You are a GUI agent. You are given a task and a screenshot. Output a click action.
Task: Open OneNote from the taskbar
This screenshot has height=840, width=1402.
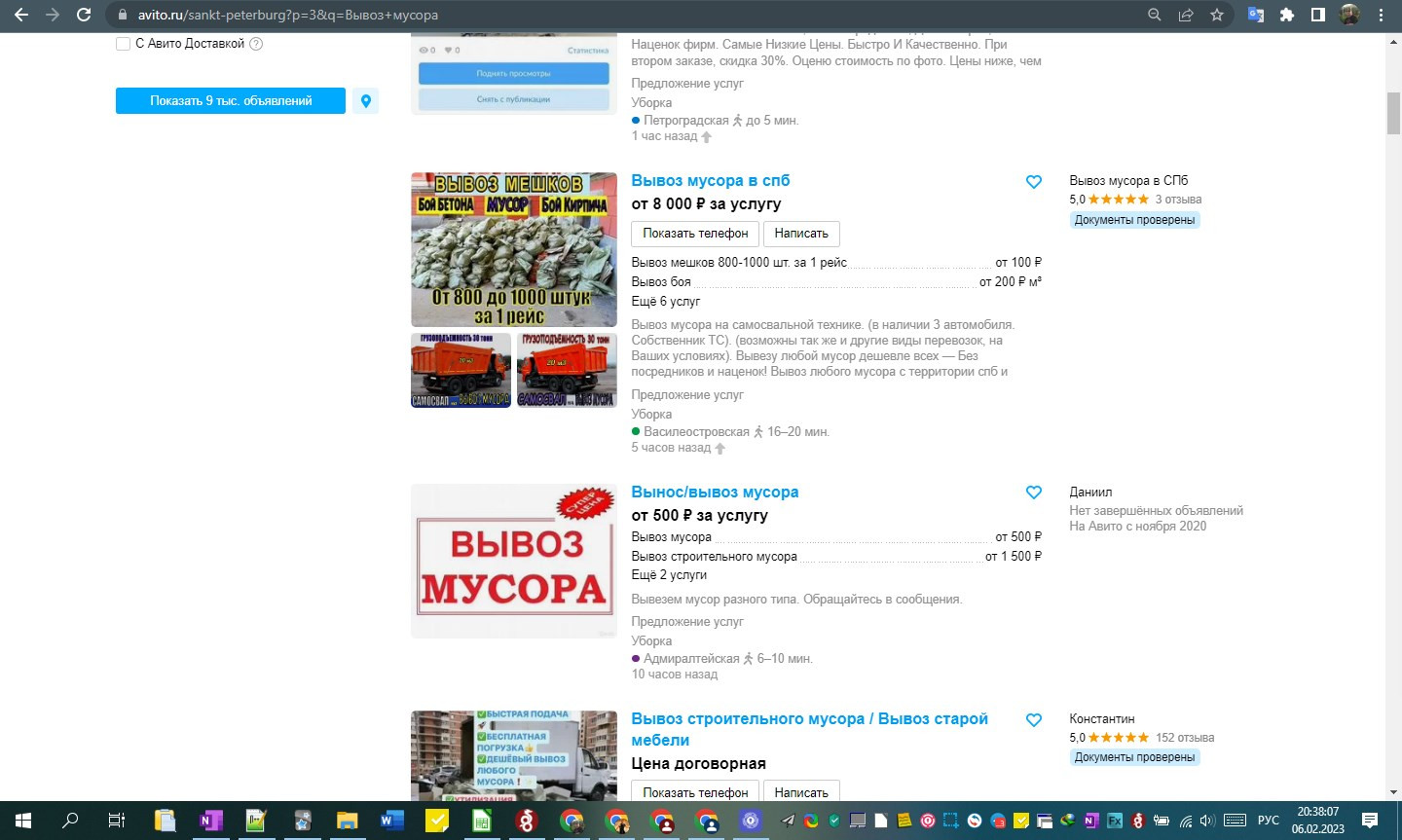[x=209, y=821]
